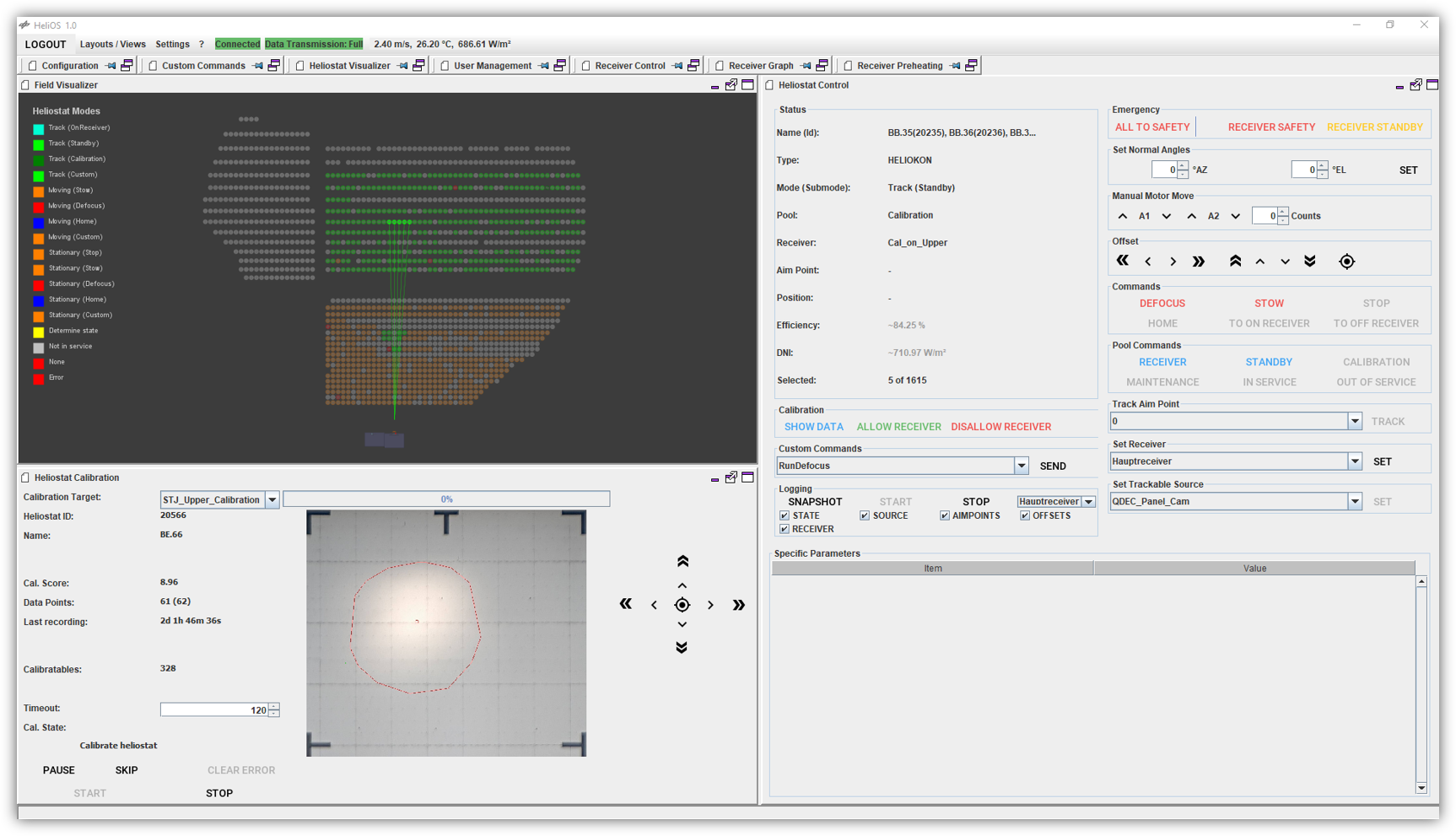This screenshot has width=1456, height=836.
Task: Click the double-right arrow beside calibration image
Action: point(738,605)
